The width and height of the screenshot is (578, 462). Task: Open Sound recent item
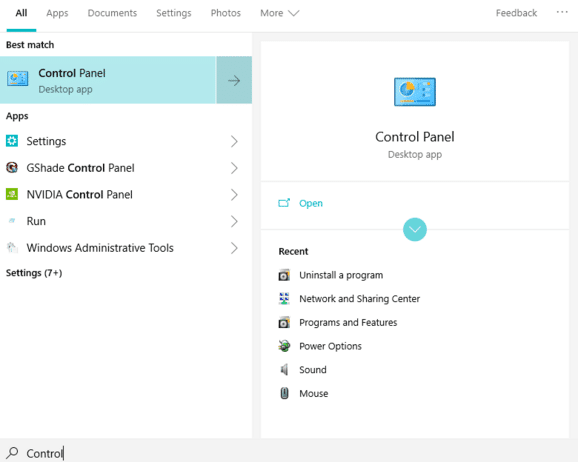pyautogui.click(x=313, y=369)
